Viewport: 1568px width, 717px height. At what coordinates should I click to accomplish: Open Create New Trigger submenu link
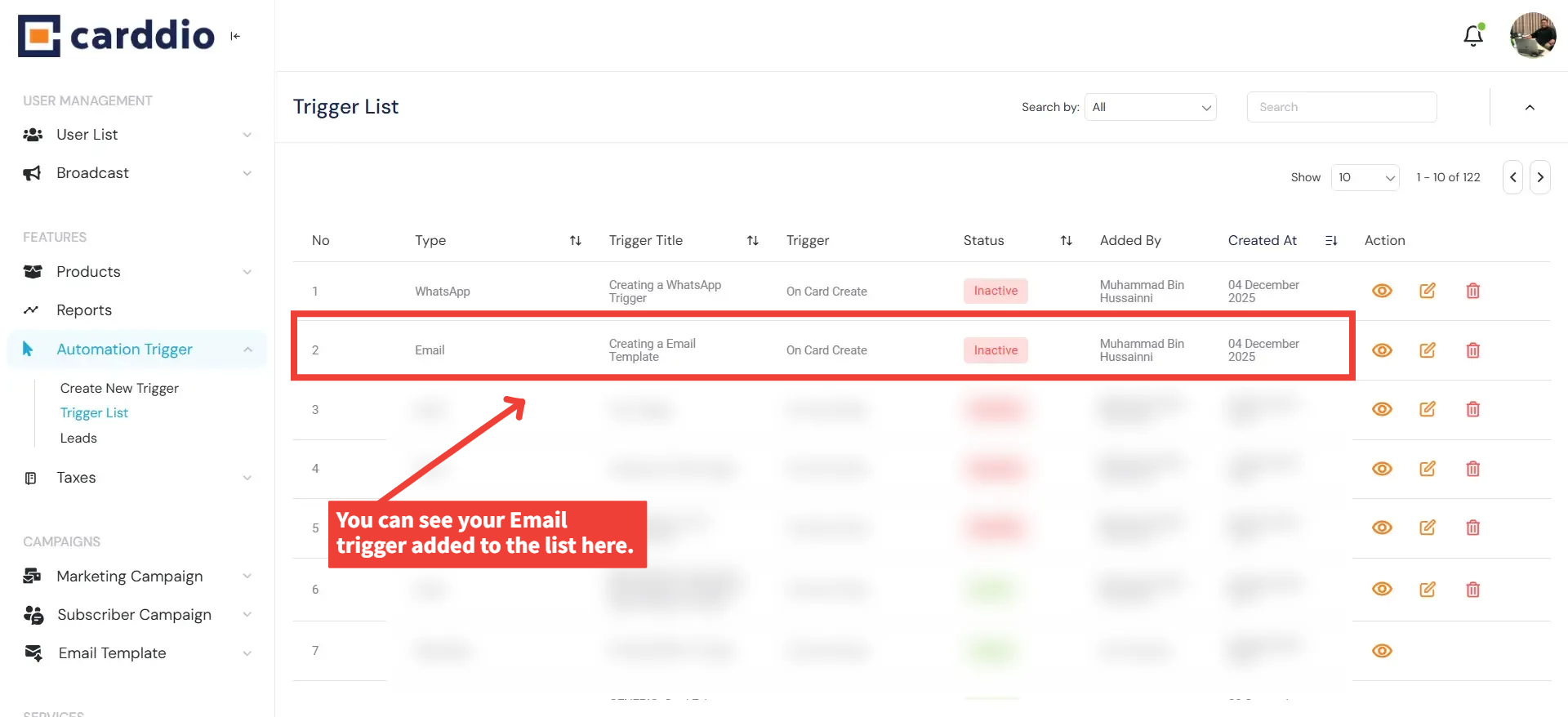coord(119,388)
